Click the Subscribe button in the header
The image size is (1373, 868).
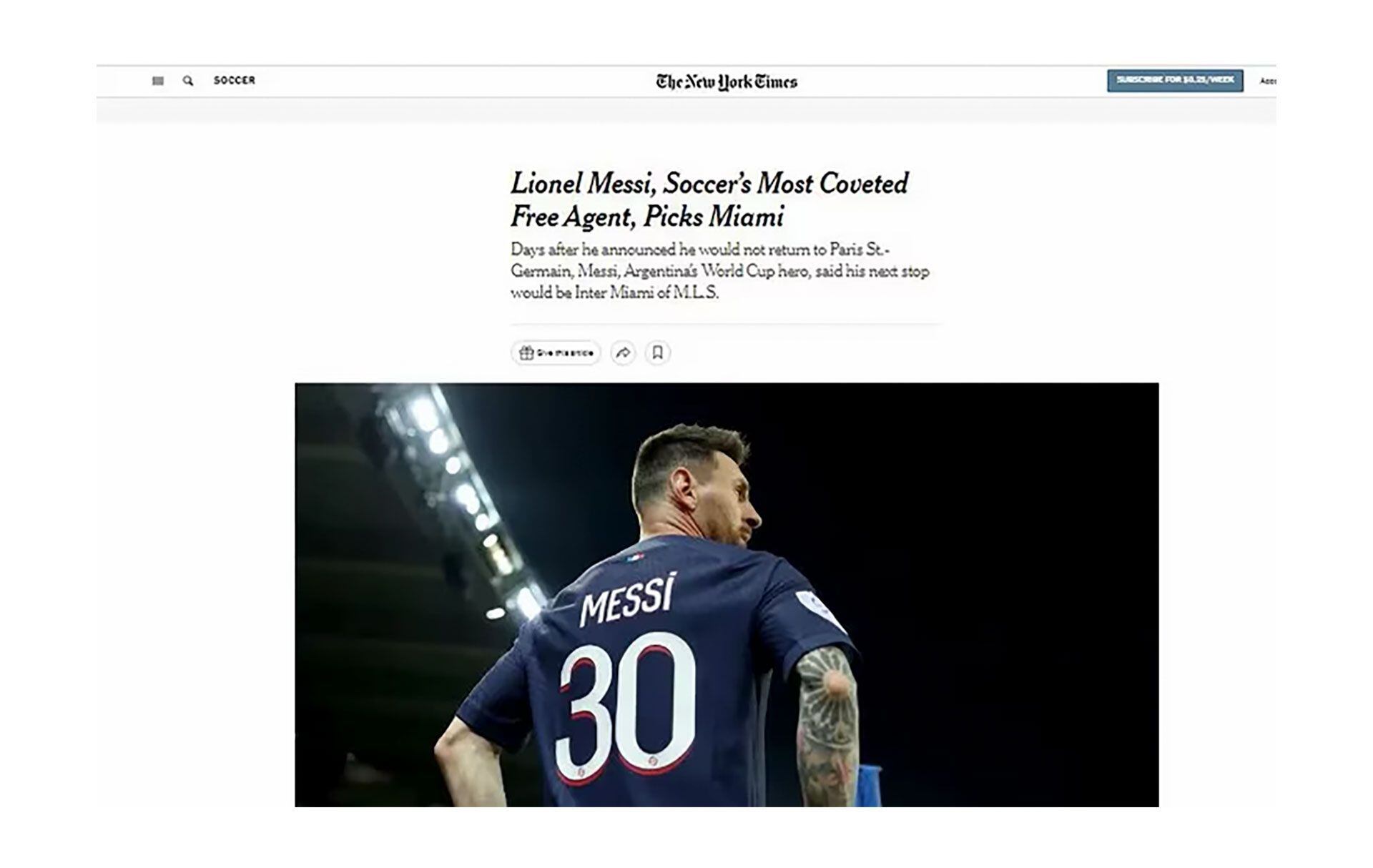tap(1175, 80)
